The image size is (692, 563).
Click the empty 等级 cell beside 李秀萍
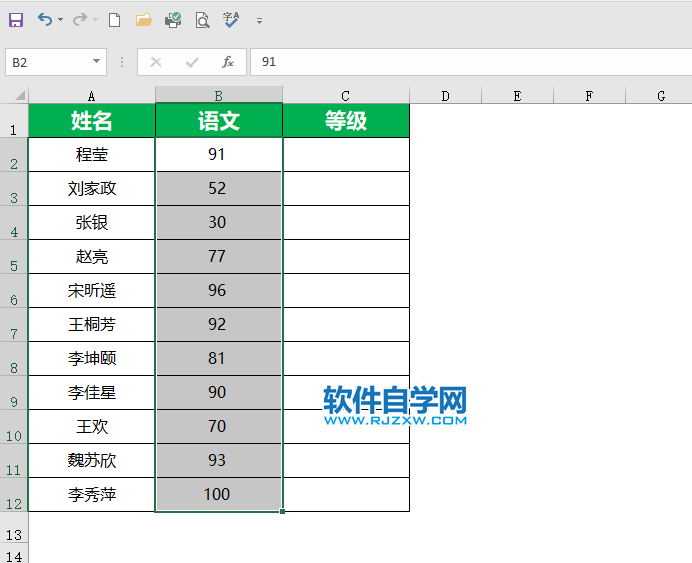tap(346, 494)
